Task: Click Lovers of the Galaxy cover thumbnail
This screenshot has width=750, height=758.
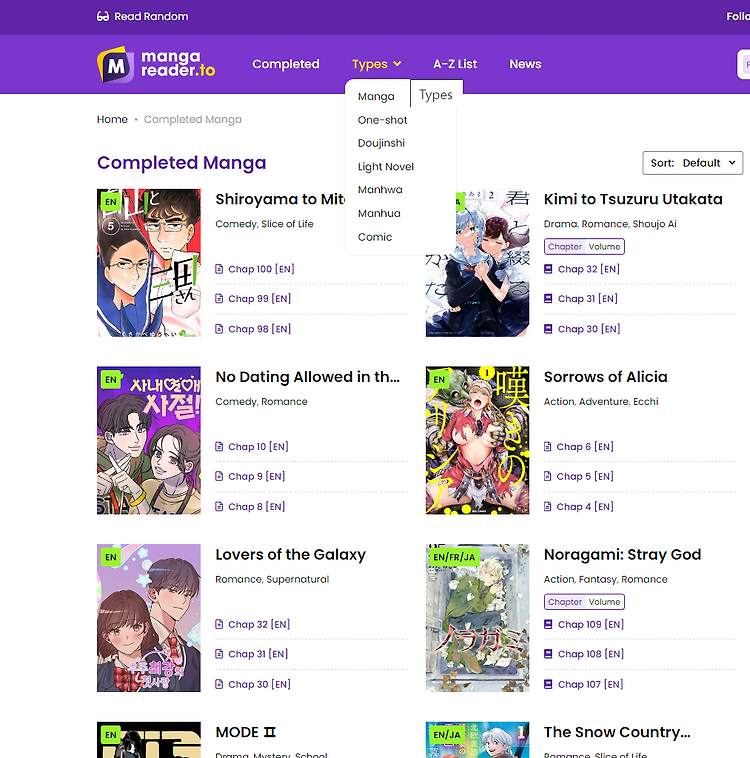Action: [149, 618]
